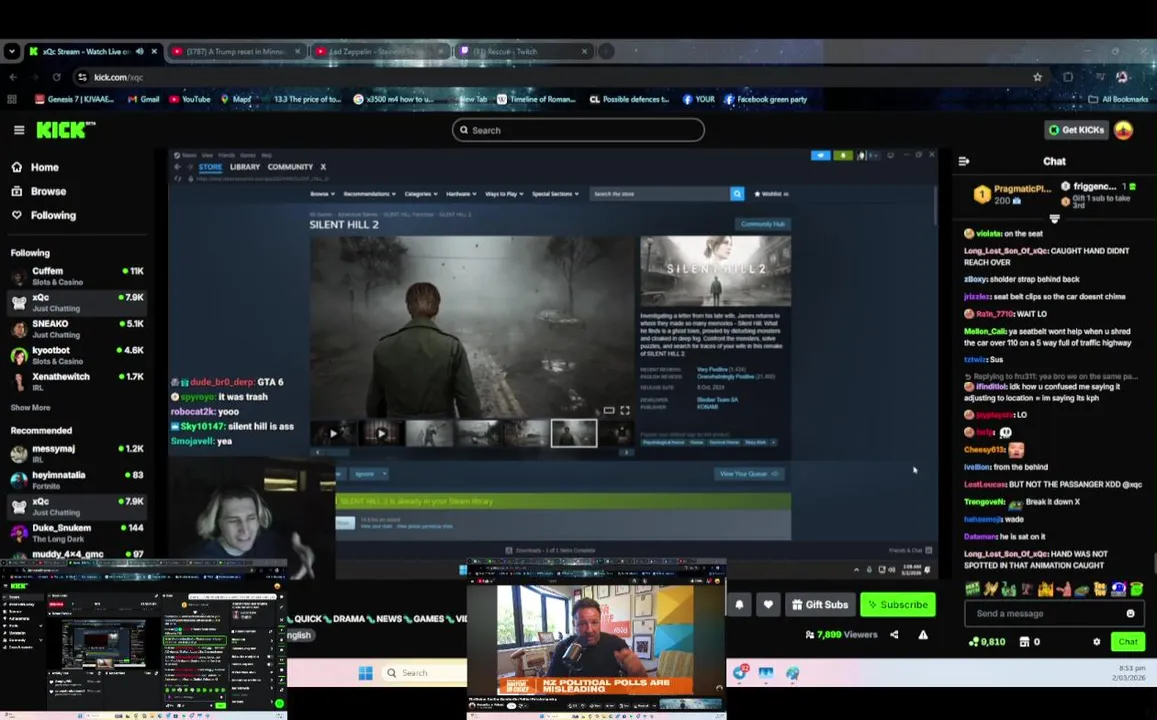Select the Steam STORE tab
The width and height of the screenshot is (1157, 720).
(210, 167)
